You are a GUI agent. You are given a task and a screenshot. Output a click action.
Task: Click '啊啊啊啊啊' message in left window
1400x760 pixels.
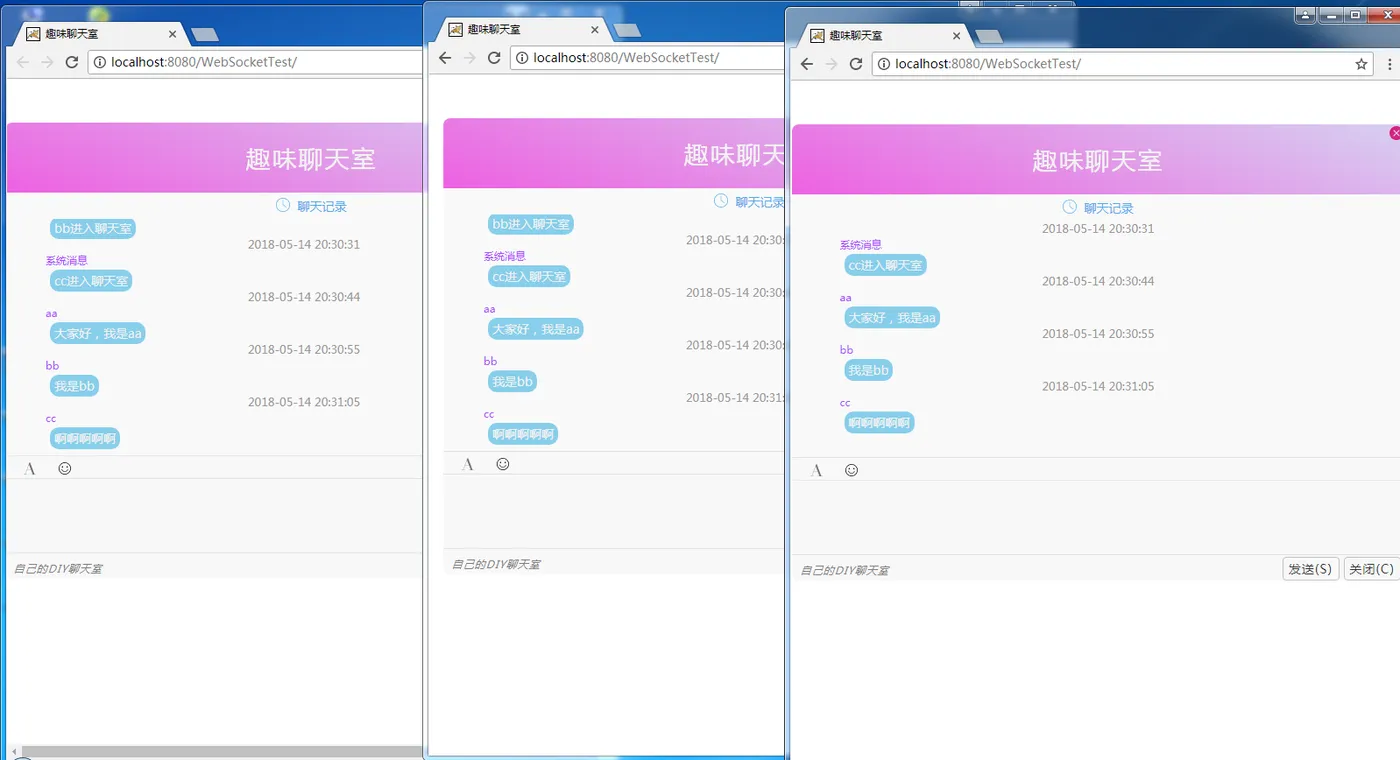[85, 438]
